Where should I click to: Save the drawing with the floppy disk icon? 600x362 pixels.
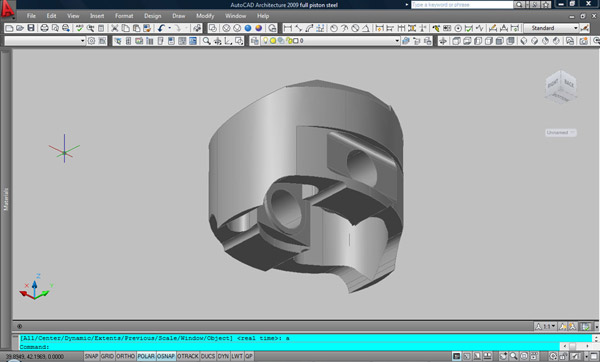click(x=31, y=28)
